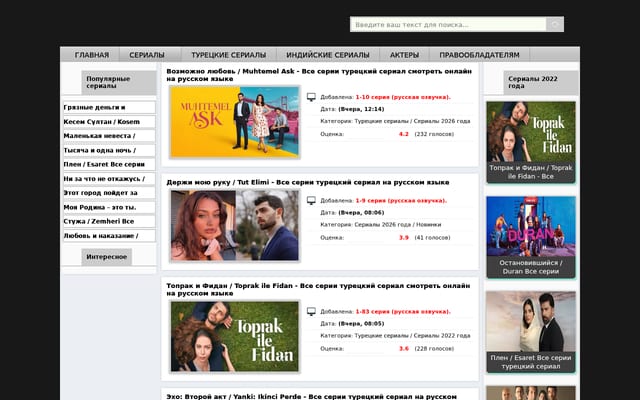Open Ни за что не откажусь link
The image size is (640, 400).
coord(109,179)
